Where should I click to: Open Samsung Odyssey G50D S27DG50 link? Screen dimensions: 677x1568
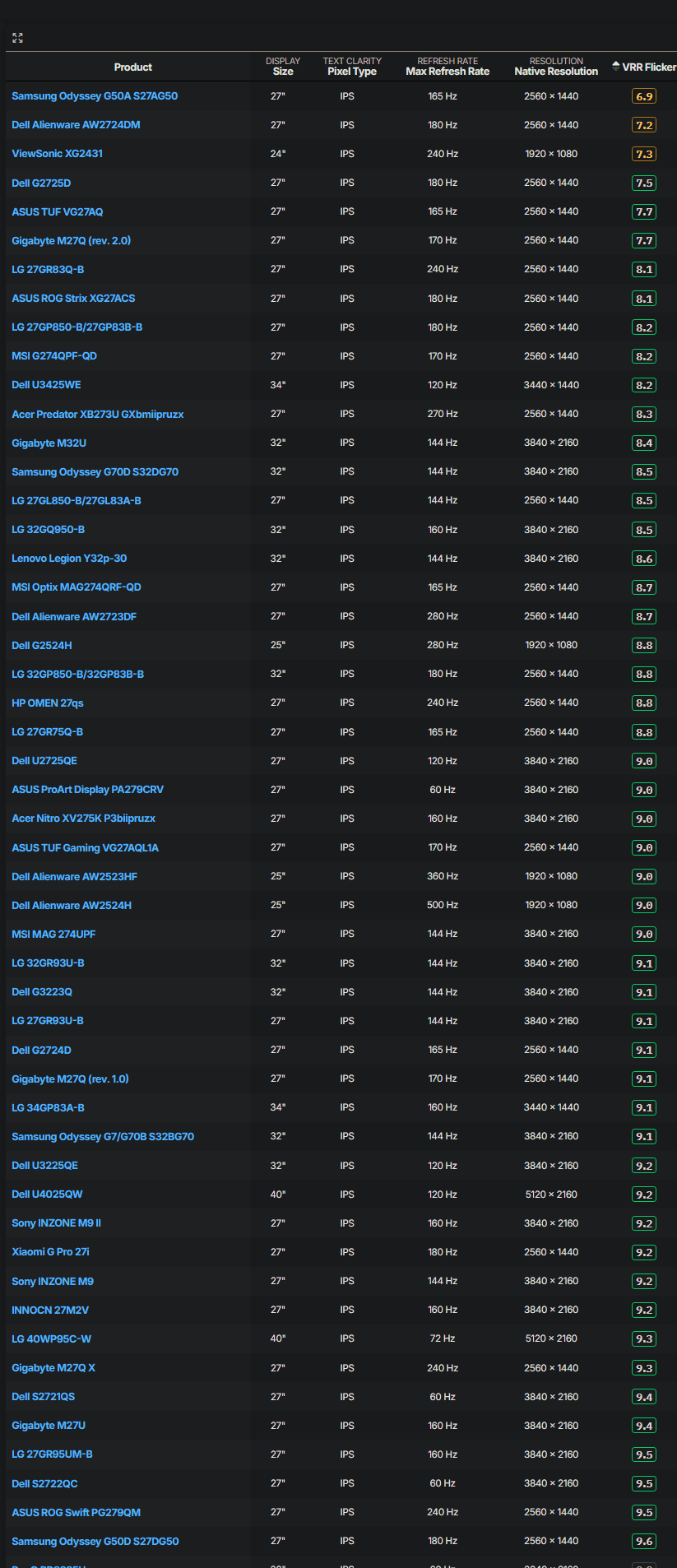click(95, 1541)
